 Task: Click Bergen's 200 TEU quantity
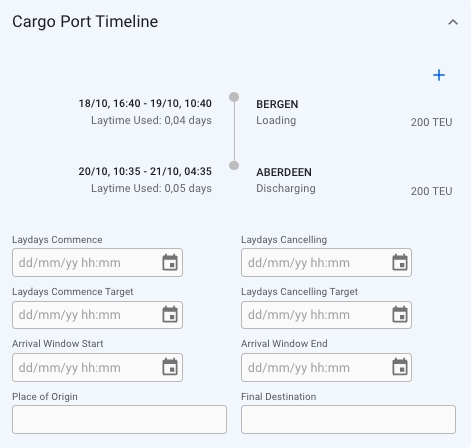pyautogui.click(x=431, y=122)
